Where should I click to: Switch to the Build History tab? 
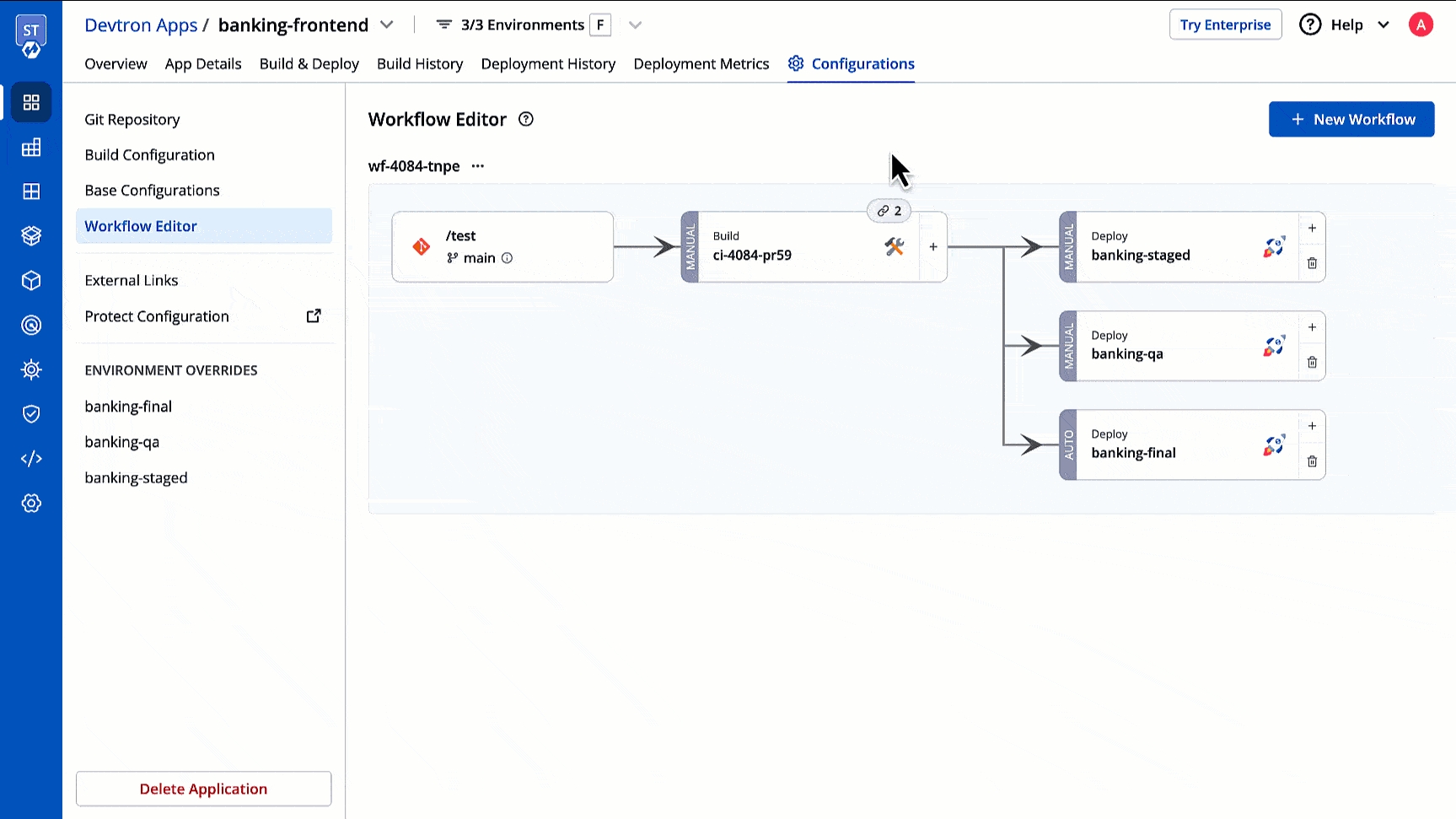pyautogui.click(x=420, y=64)
